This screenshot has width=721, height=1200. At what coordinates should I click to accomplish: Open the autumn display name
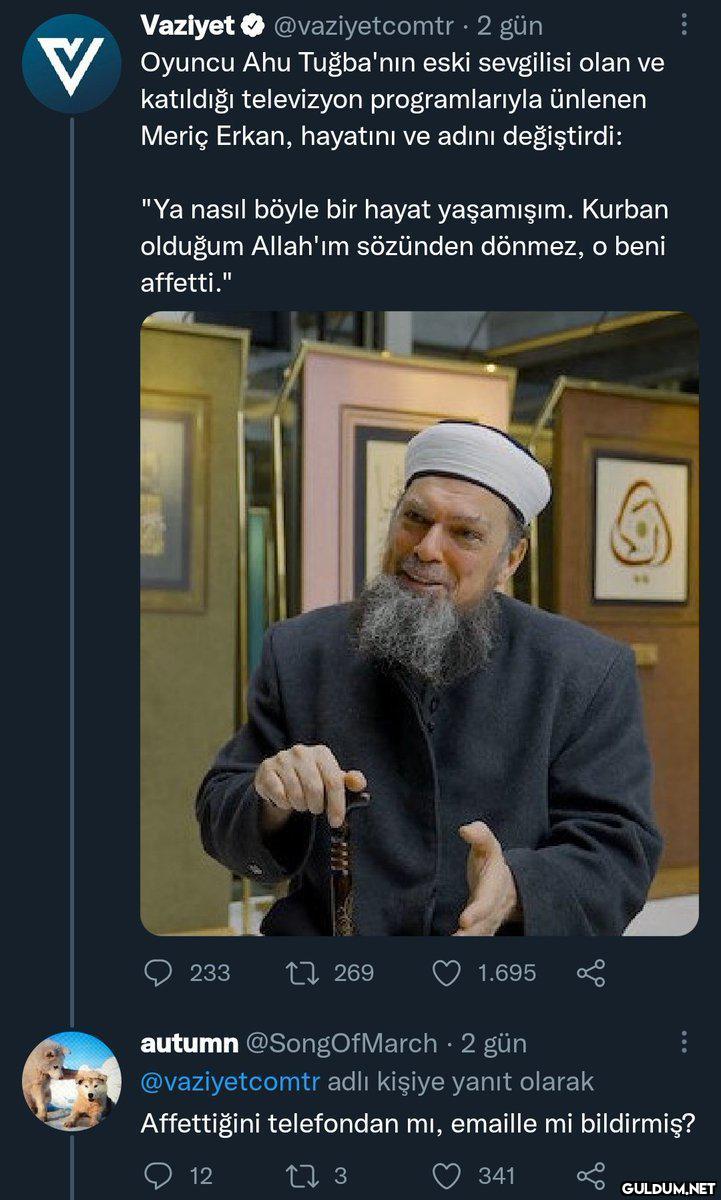[189, 1043]
